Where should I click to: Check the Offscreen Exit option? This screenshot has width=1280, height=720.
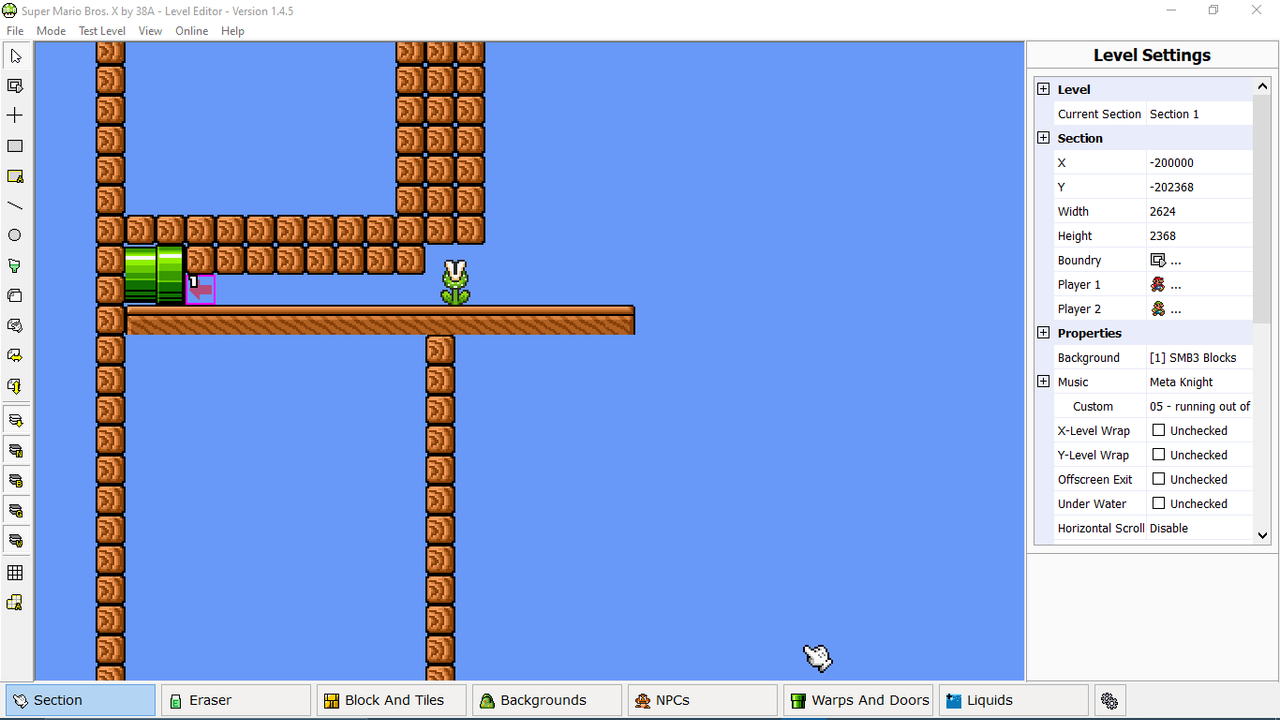pyautogui.click(x=1159, y=479)
